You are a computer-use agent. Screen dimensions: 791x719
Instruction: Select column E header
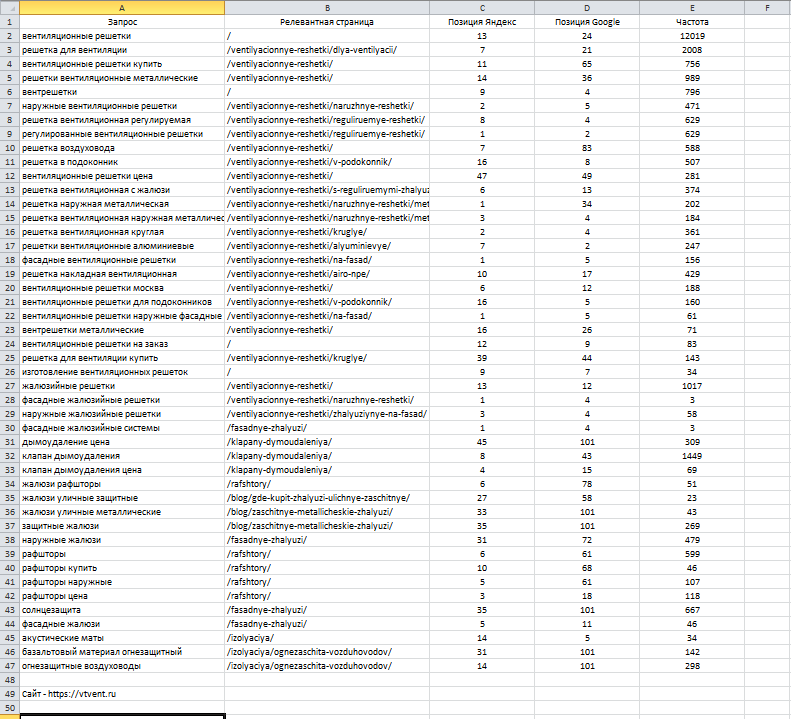click(x=692, y=8)
